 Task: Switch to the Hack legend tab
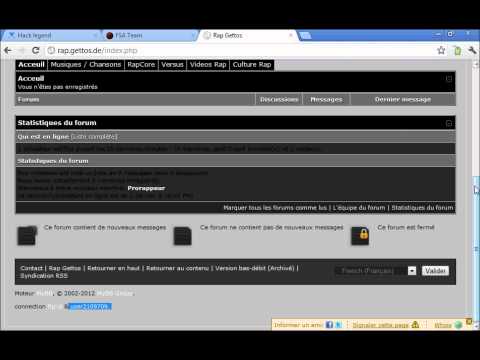click(x=51, y=35)
